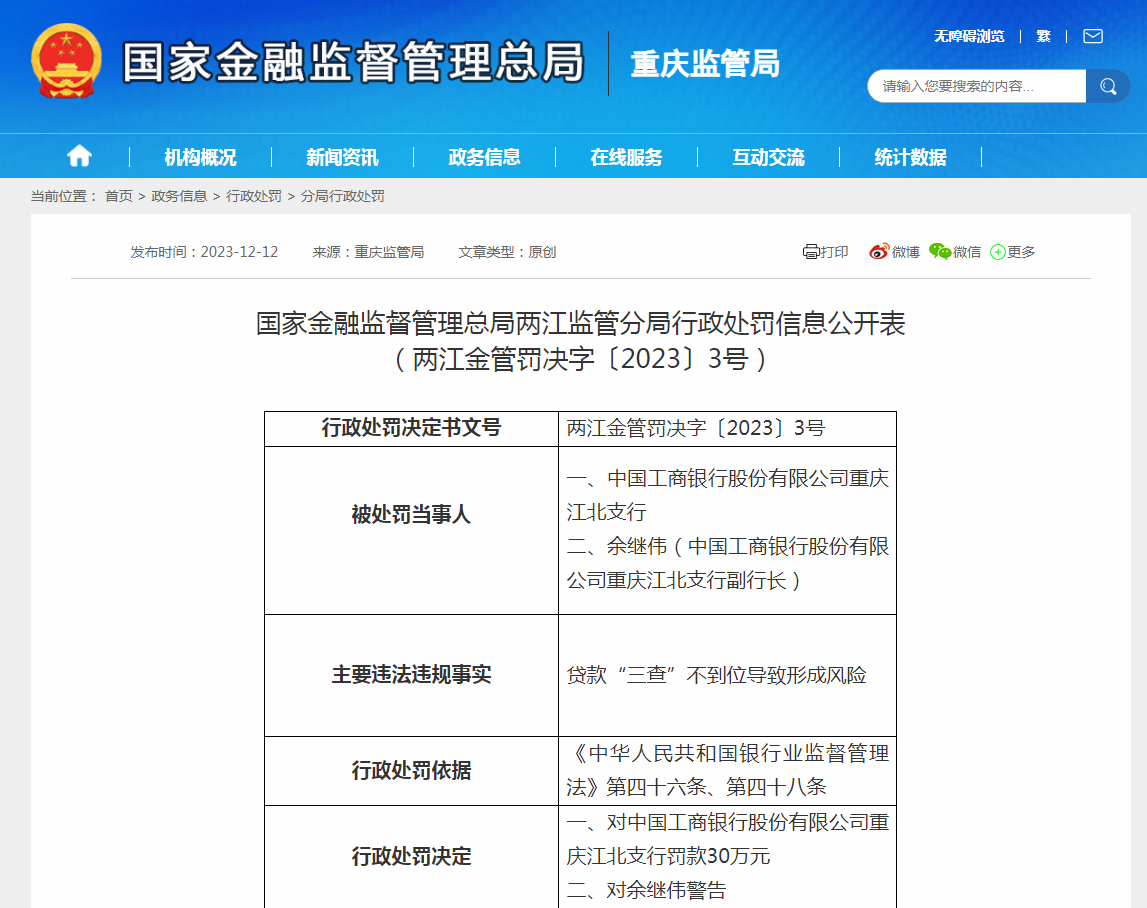Click the 无障碍浏览 link
This screenshot has height=908, width=1147.
[x=969, y=37]
